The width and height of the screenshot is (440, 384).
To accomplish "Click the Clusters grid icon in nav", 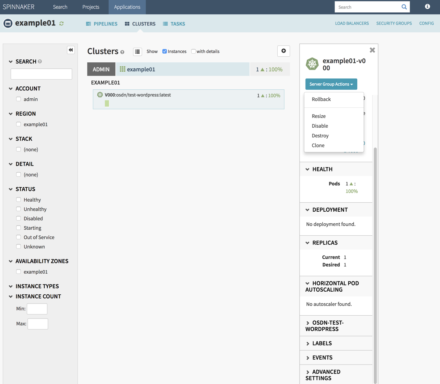I will click(127, 24).
